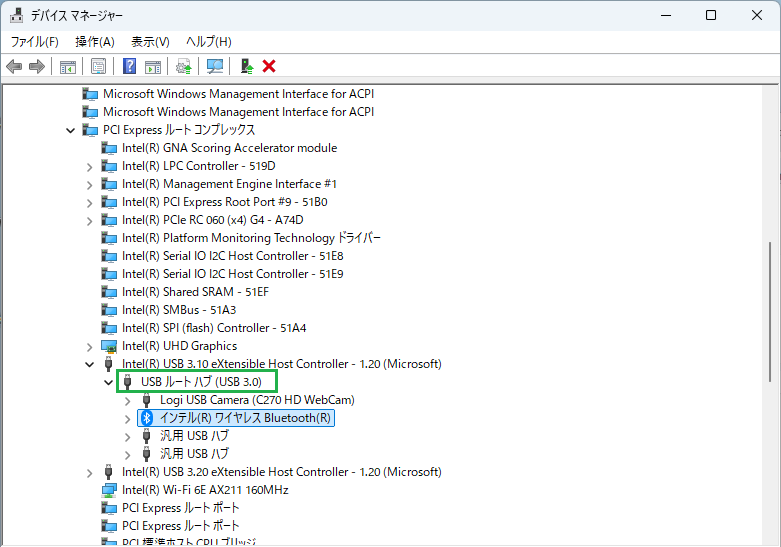
Task: Click the Device Manager title bar app icon
Action: coord(16,15)
